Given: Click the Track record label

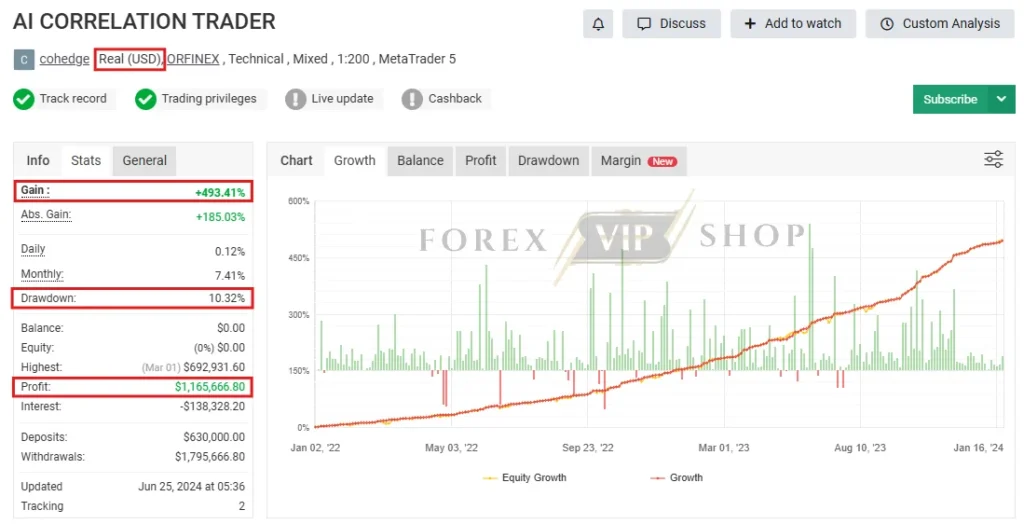Looking at the screenshot, I should pyautogui.click(x=72, y=99).
